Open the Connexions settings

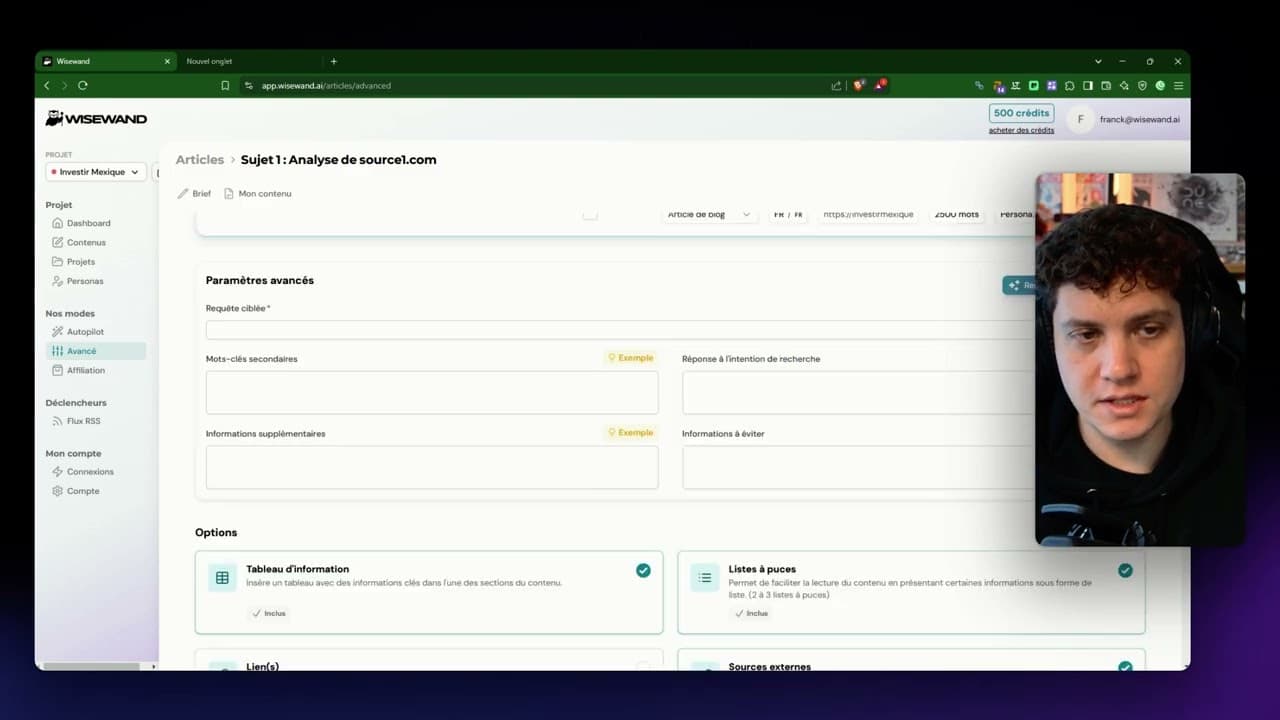(x=88, y=471)
